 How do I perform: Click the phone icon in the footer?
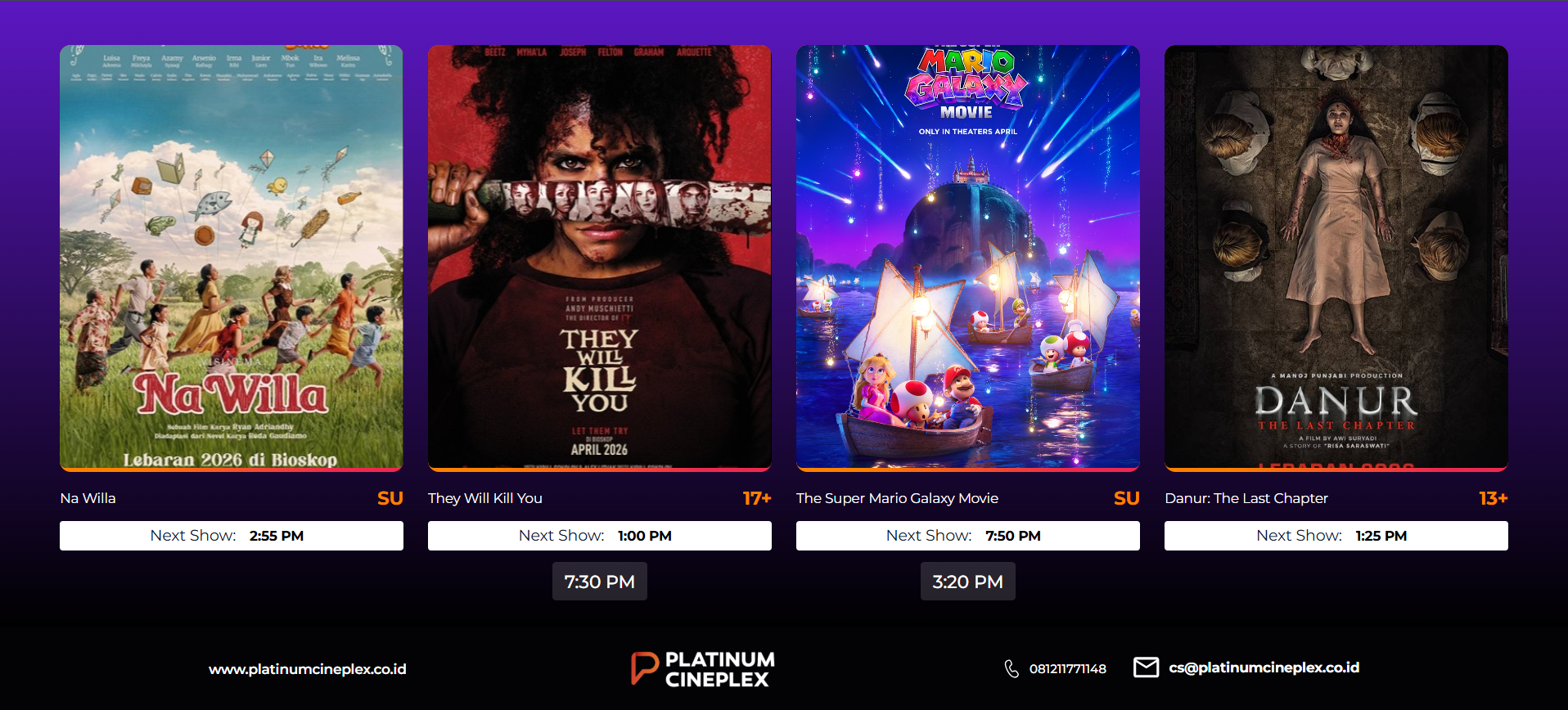pos(1012,668)
